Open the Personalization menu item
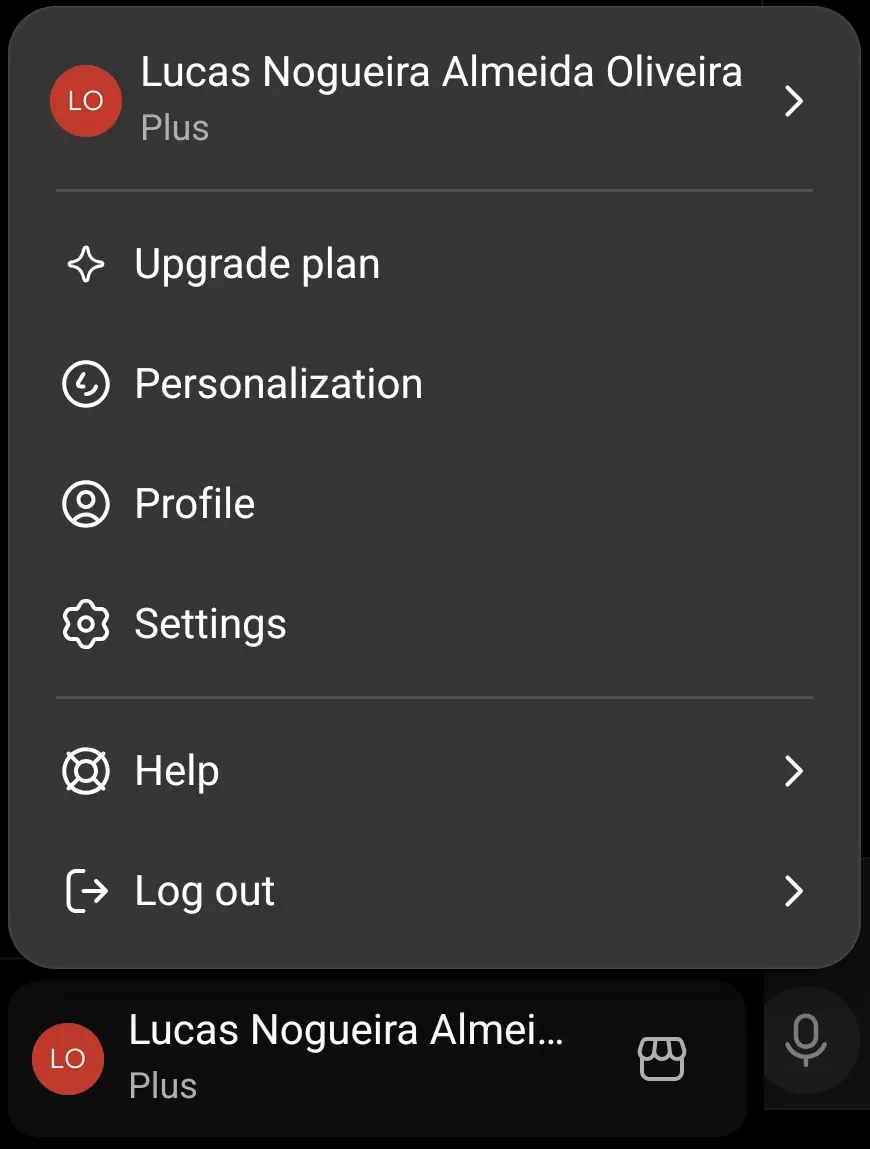The height and width of the screenshot is (1149, 870). pyautogui.click(x=435, y=384)
